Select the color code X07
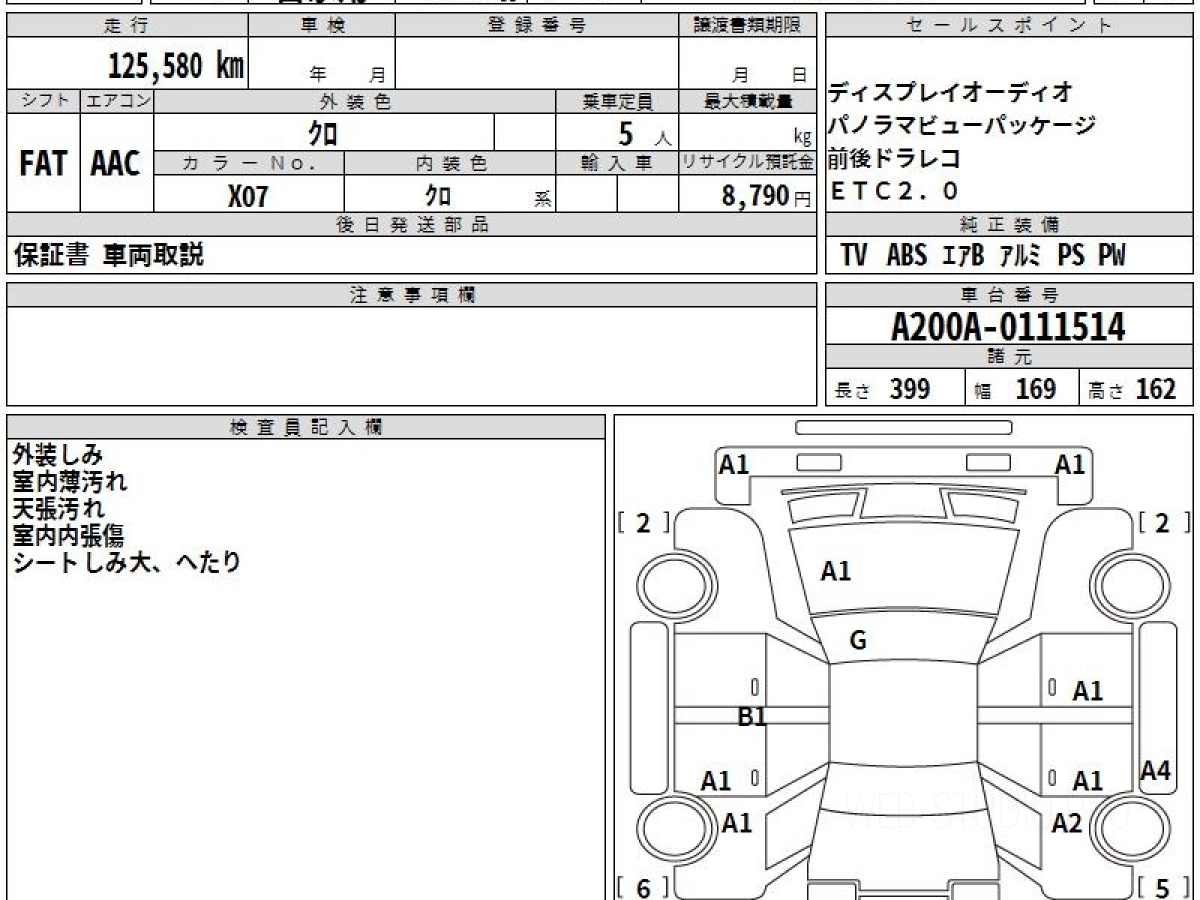Viewport: 1200px width, 900px height. click(x=248, y=196)
